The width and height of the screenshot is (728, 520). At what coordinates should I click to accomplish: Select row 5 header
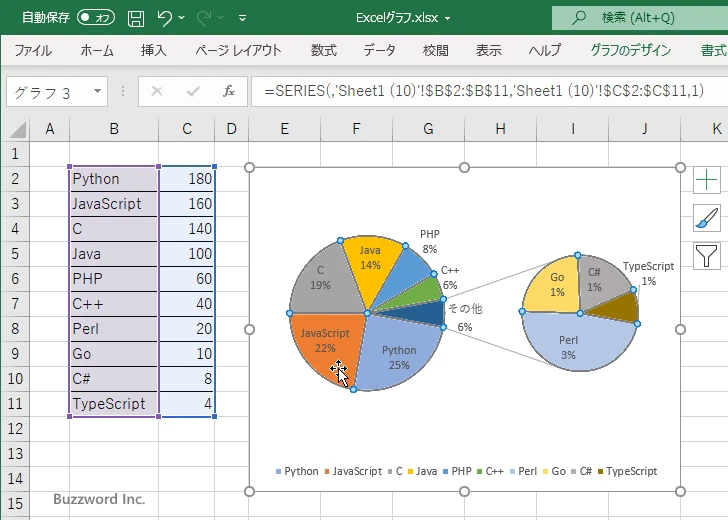click(15, 254)
